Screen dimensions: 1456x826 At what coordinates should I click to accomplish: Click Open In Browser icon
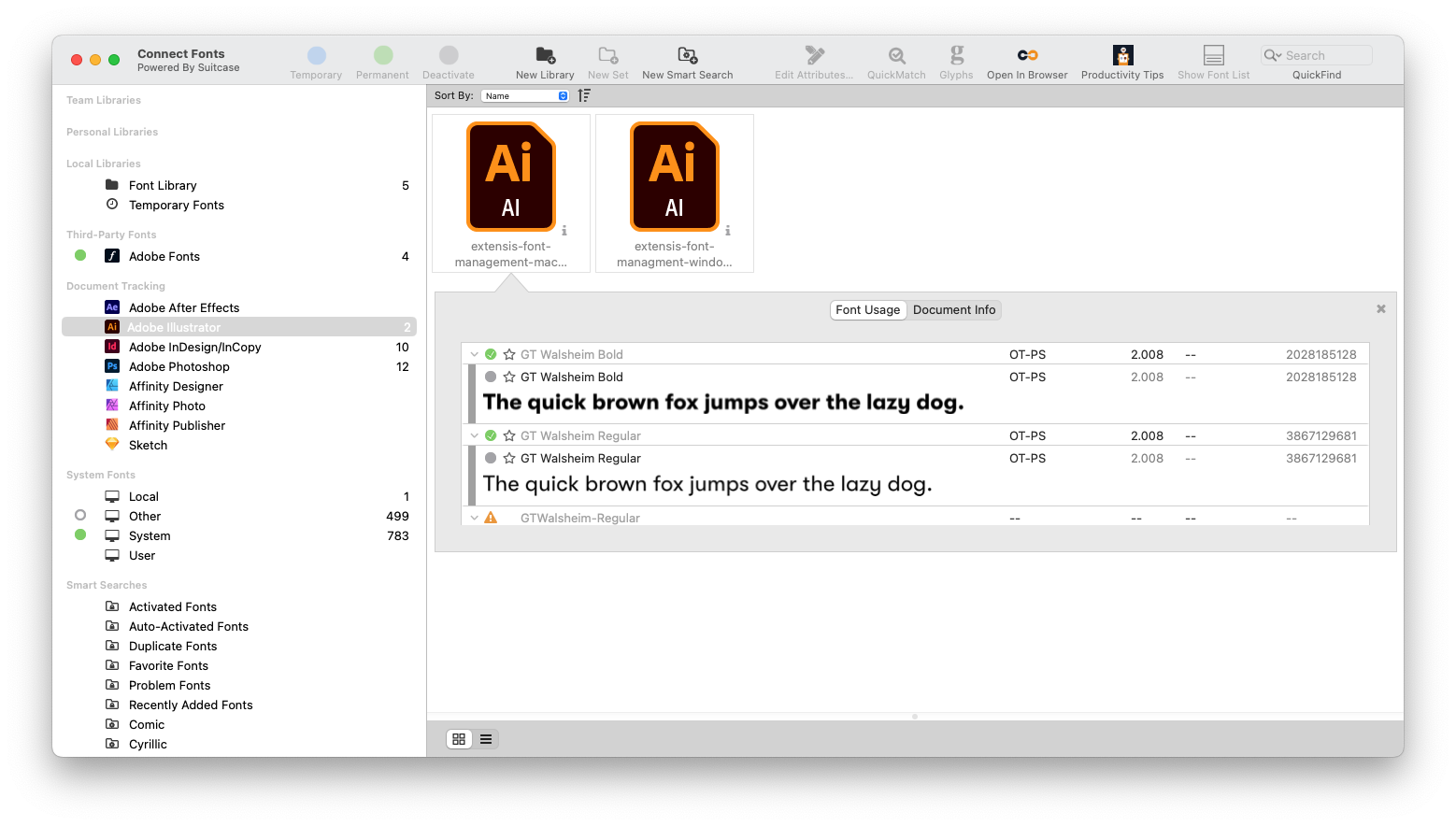point(1027,56)
